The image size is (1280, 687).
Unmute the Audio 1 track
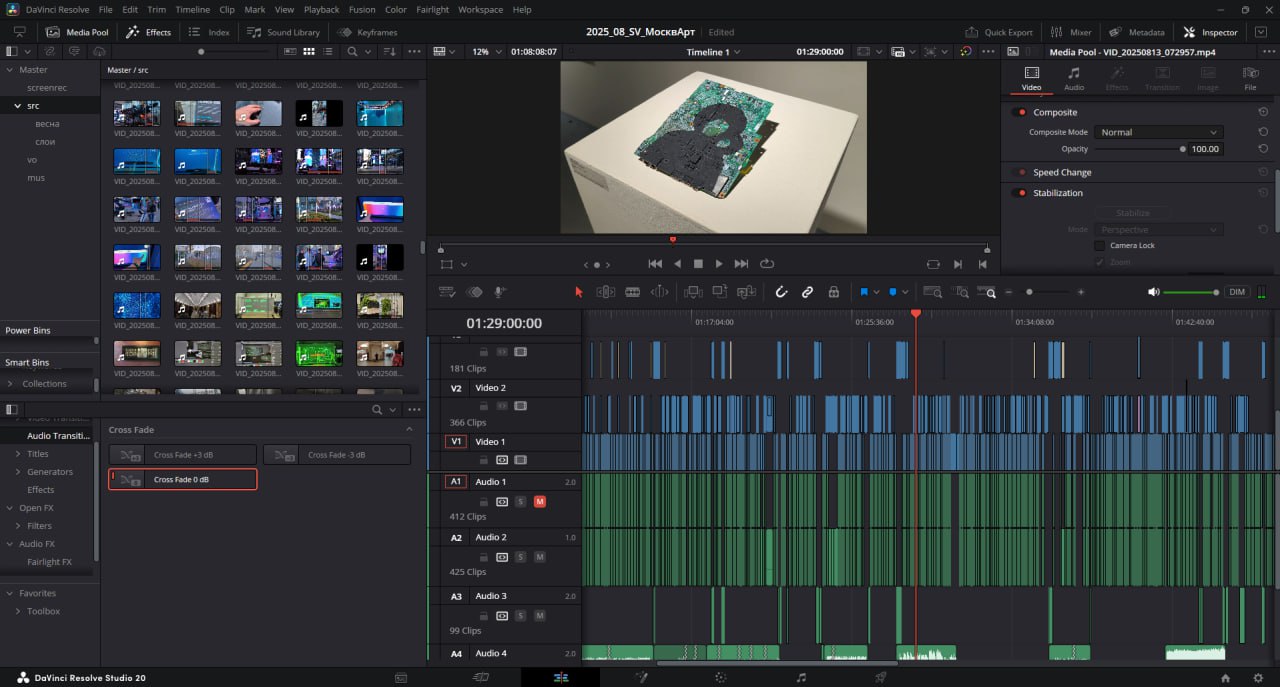(x=540, y=501)
